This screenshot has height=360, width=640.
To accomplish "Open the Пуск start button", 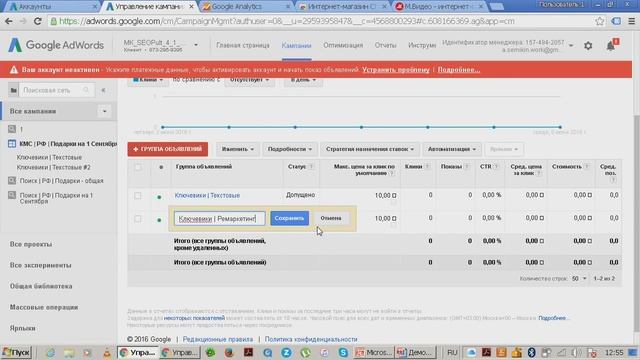I will [16, 352].
